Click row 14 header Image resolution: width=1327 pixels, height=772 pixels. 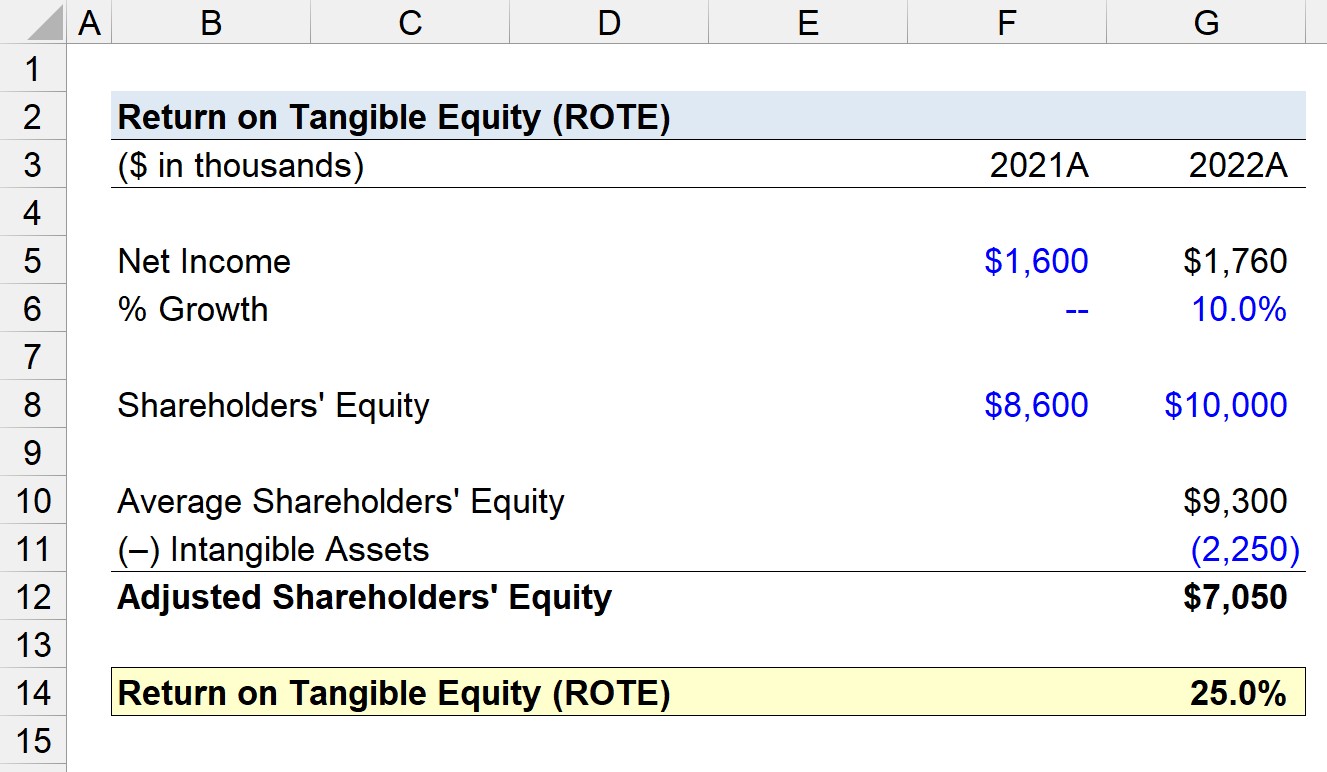tap(33, 693)
